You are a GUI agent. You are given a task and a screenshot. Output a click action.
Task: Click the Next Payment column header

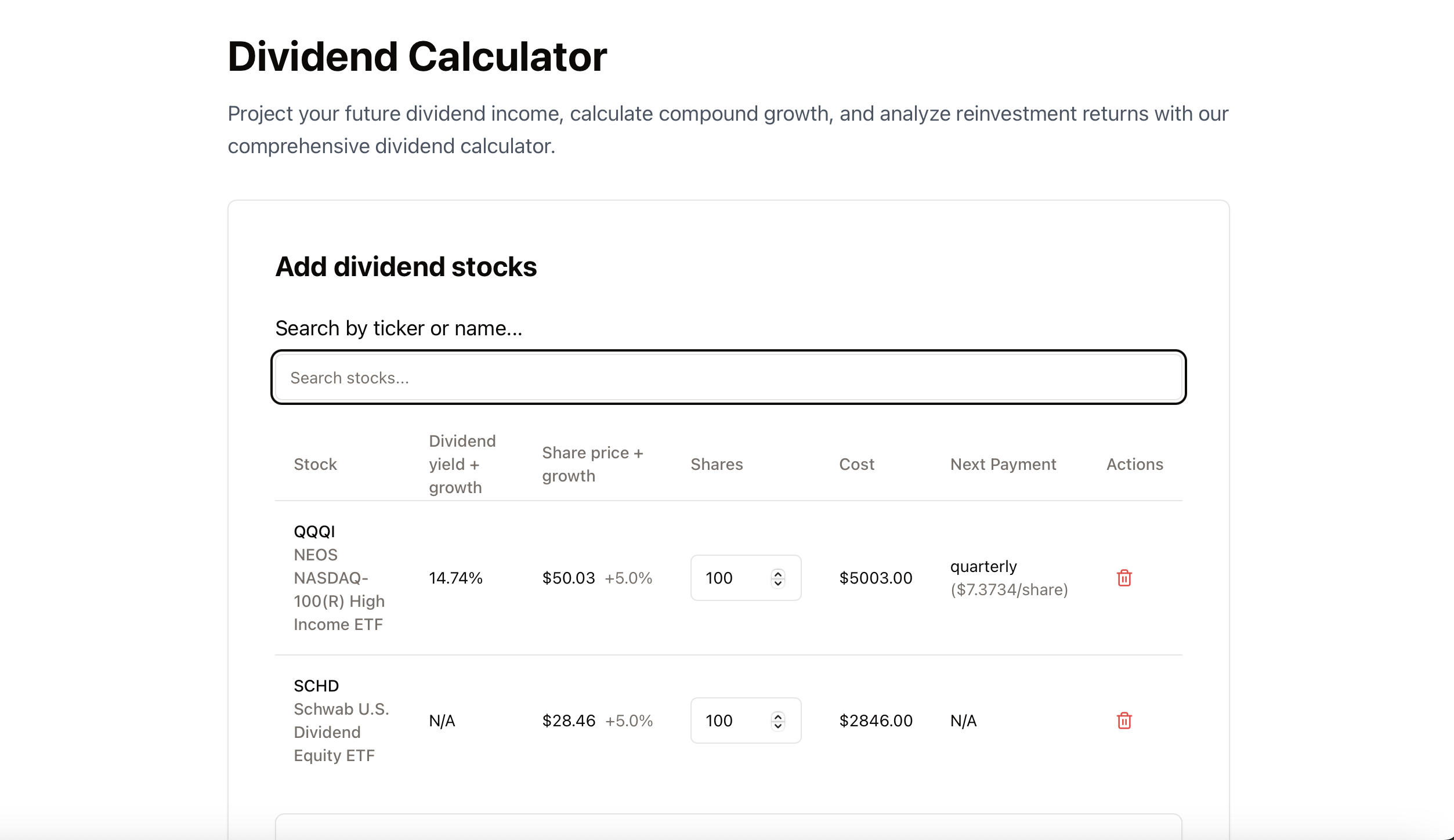(1003, 464)
